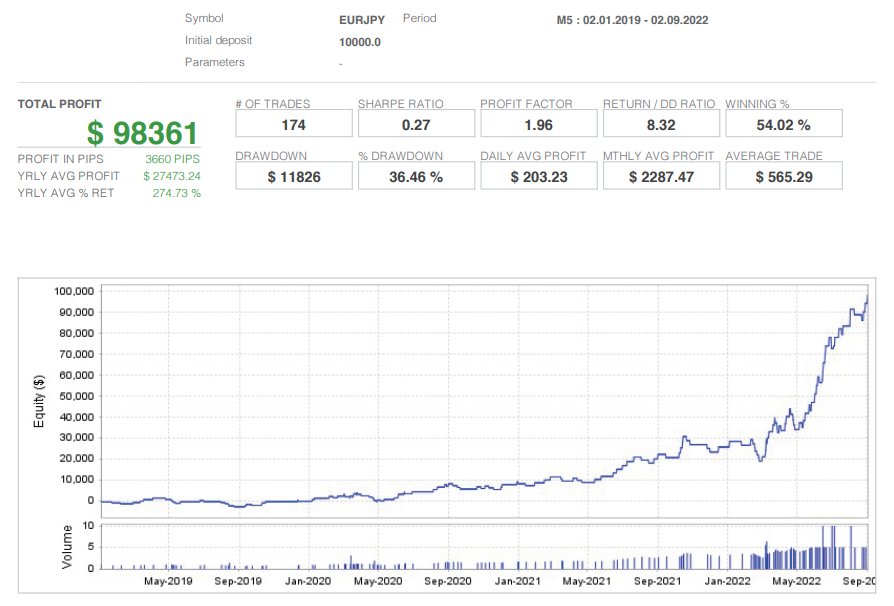The image size is (894, 606).
Task: Click the MTHLY AVG PROFIT value 2287.47
Action: click(661, 175)
